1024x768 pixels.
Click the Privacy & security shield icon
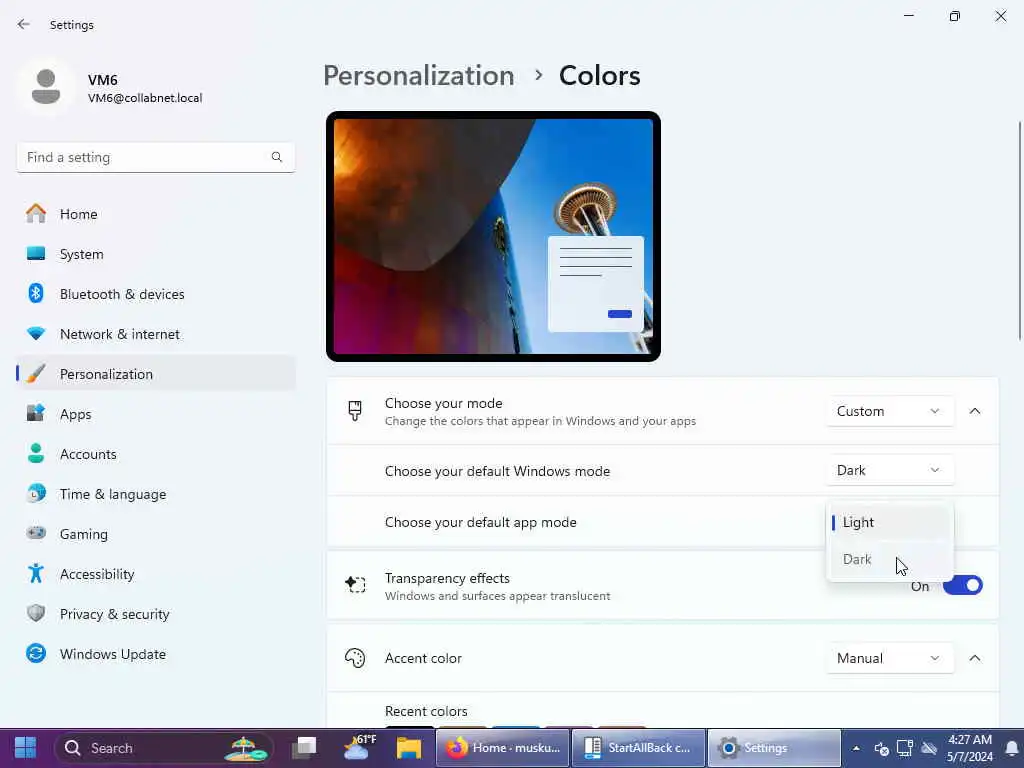[36, 613]
